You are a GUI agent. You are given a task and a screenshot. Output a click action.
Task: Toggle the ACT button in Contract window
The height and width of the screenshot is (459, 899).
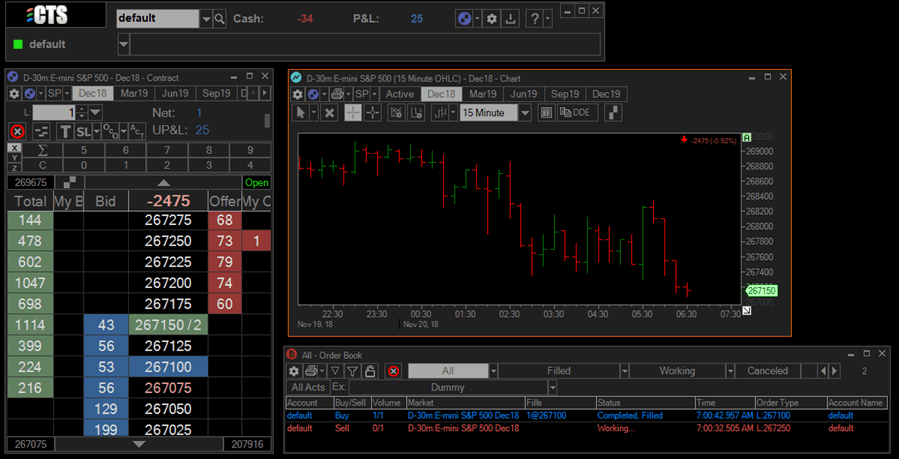point(137,131)
